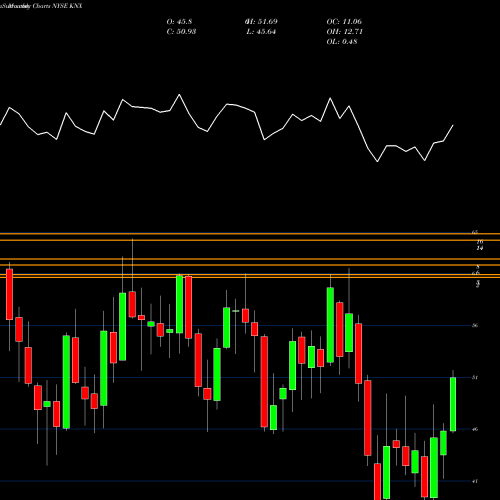Click the "C: 50.93" close value
The height and width of the screenshot is (500, 500).
[x=181, y=32]
